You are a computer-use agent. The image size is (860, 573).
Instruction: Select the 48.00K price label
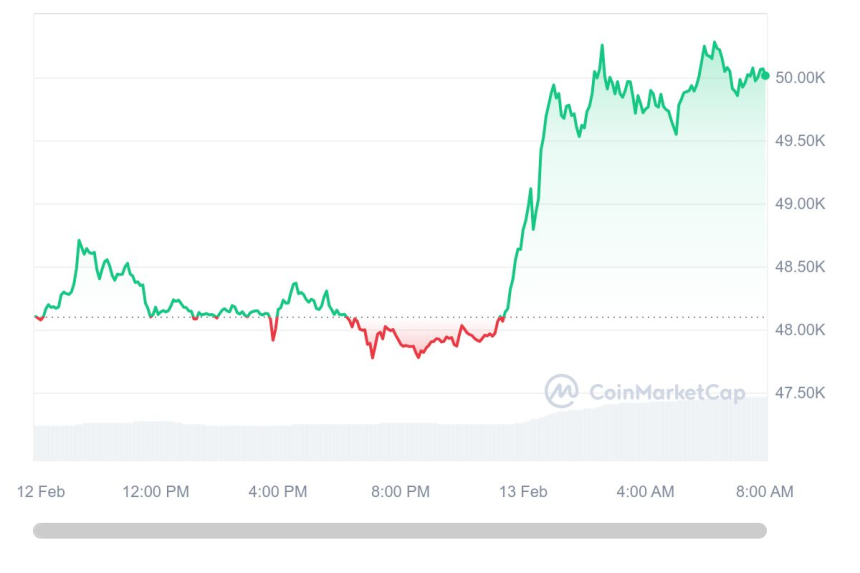point(800,330)
